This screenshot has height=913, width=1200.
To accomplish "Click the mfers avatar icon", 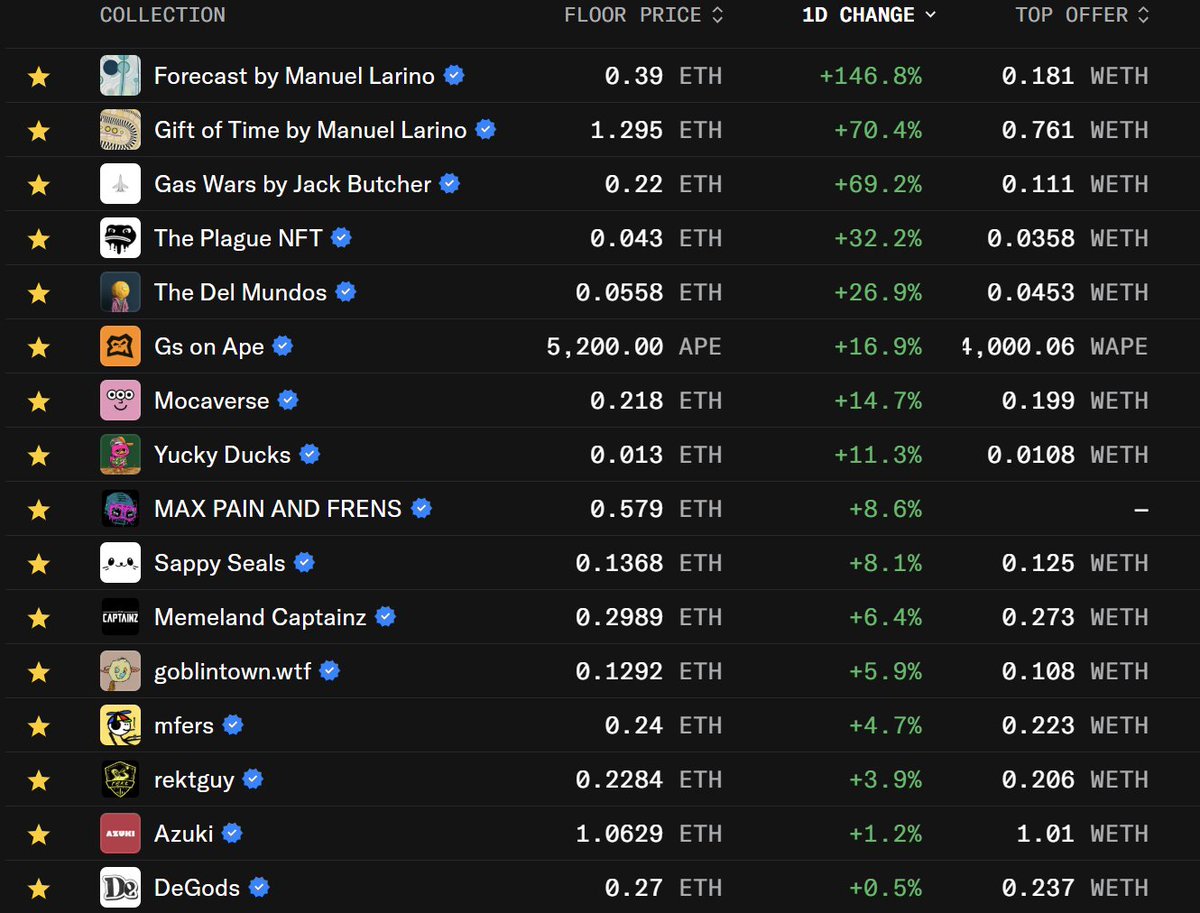I will click(120, 725).
